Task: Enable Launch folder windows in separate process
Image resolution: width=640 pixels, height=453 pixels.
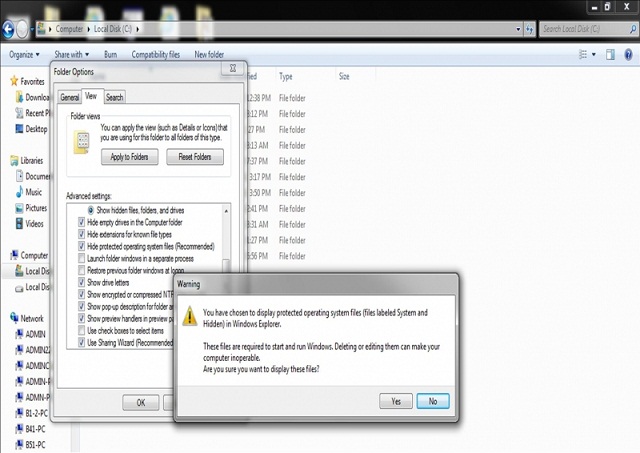Action: (82, 258)
